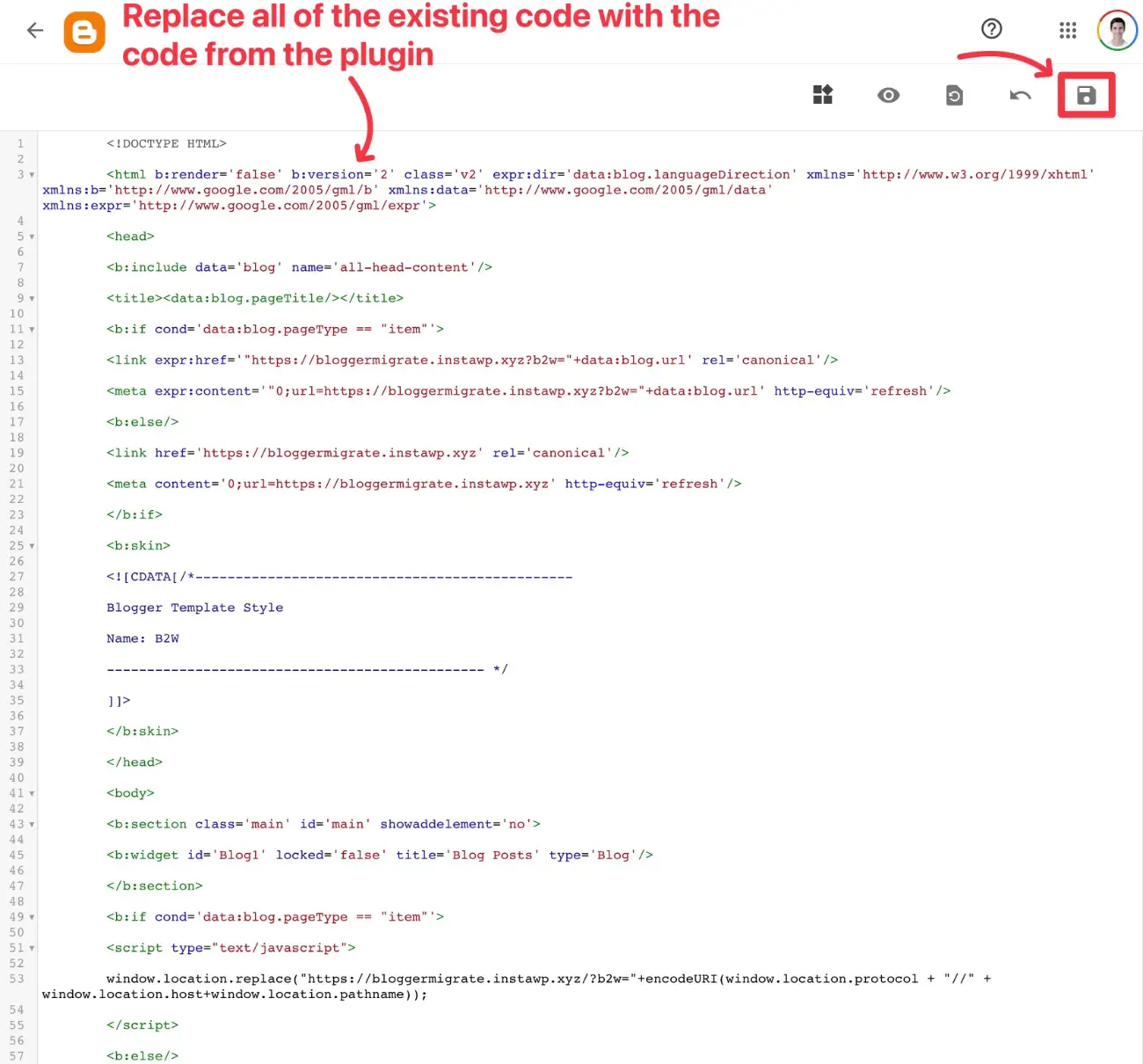
Task: Click the 'Blogger Template Style' comment text
Action: pyautogui.click(x=194, y=608)
